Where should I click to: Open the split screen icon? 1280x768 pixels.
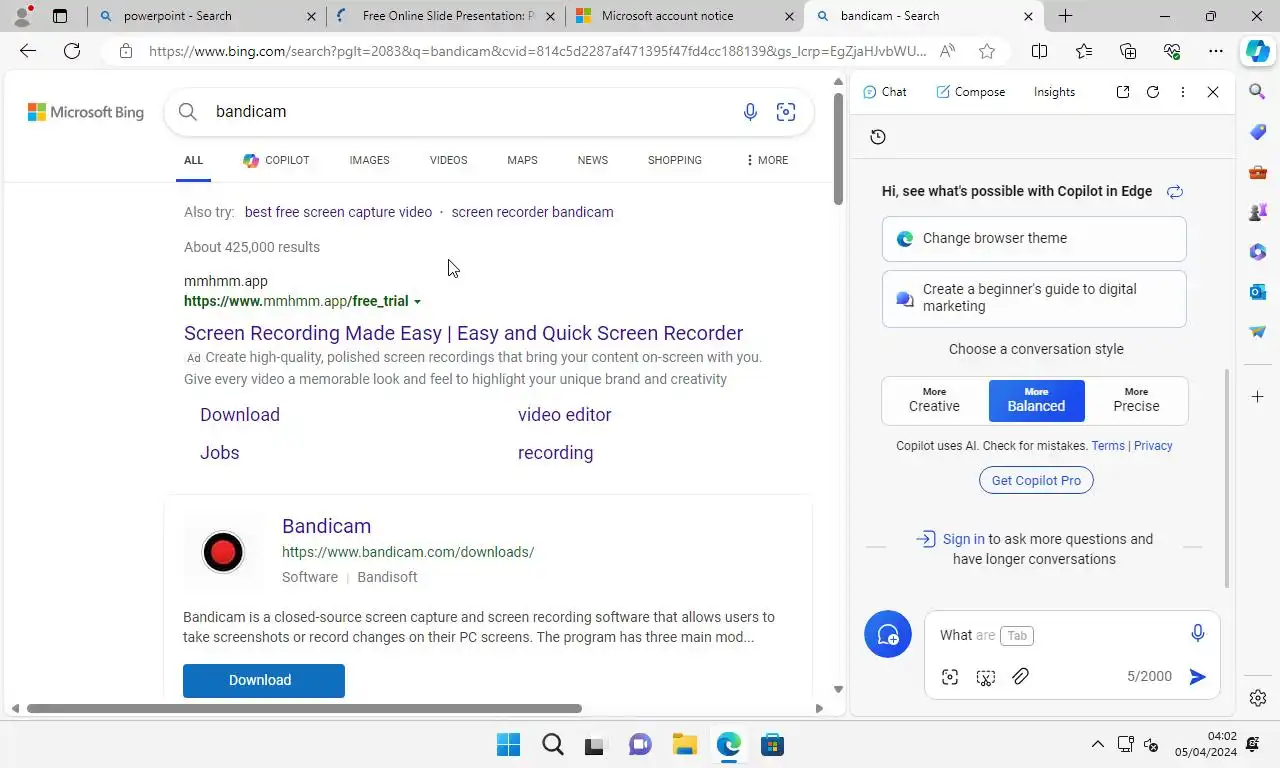point(1039,51)
